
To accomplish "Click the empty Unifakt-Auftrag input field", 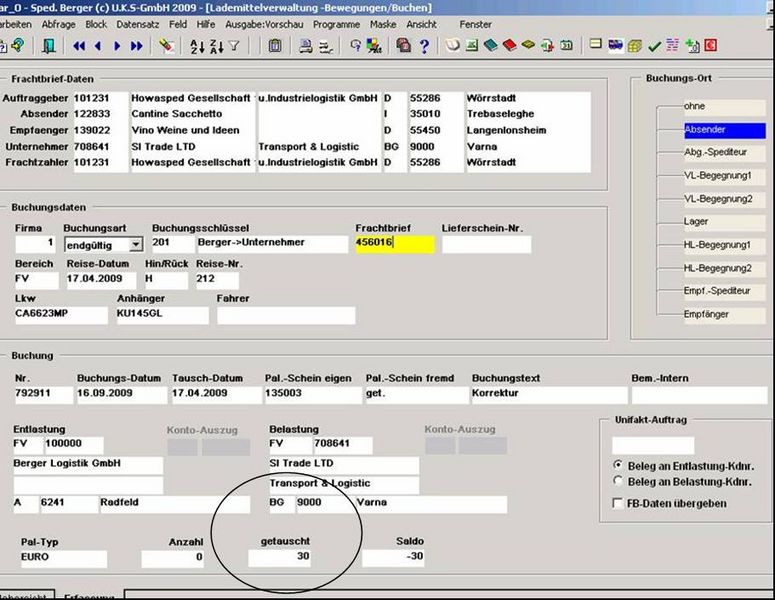I will click(x=653, y=445).
